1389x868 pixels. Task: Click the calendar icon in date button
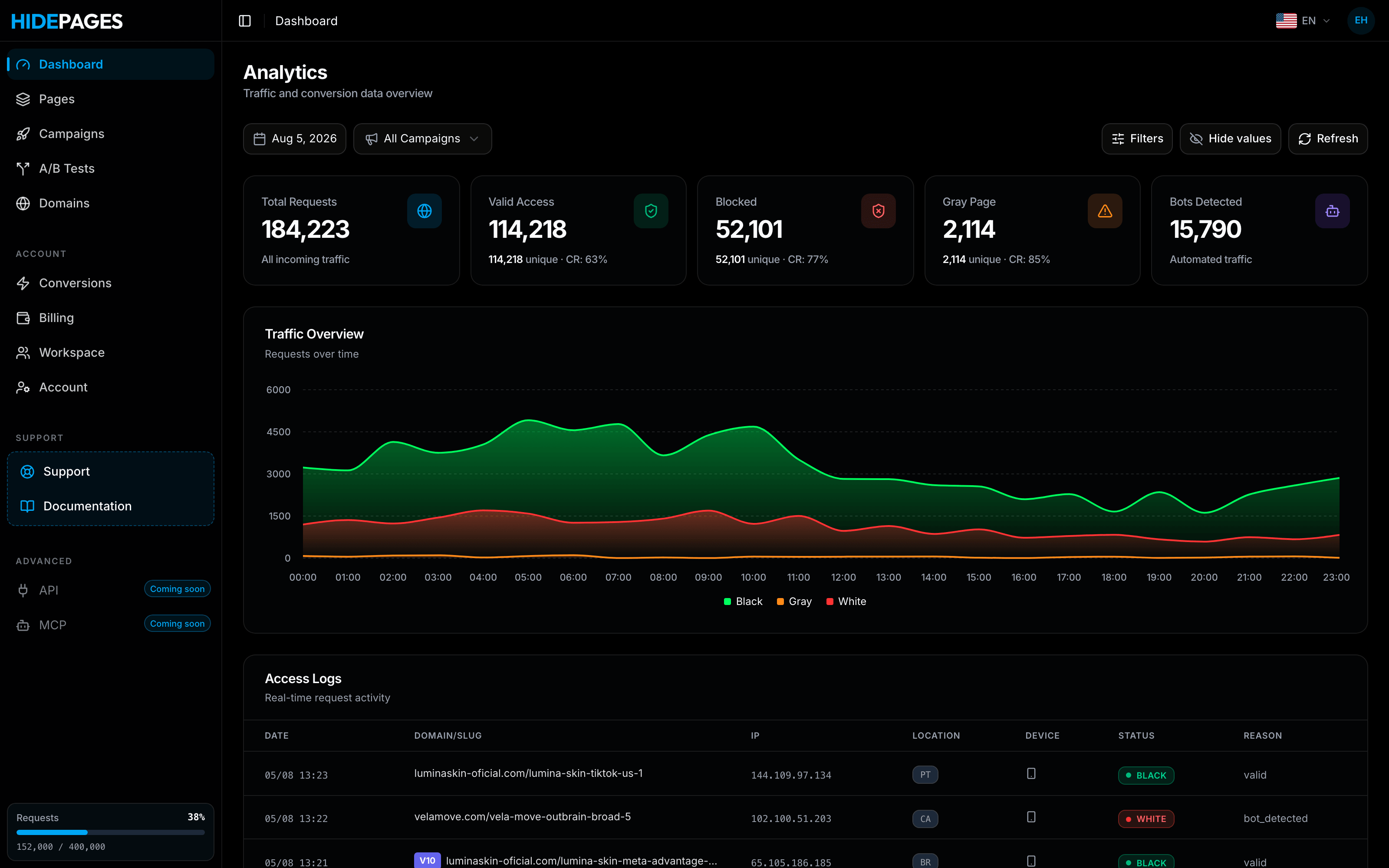pyautogui.click(x=260, y=139)
